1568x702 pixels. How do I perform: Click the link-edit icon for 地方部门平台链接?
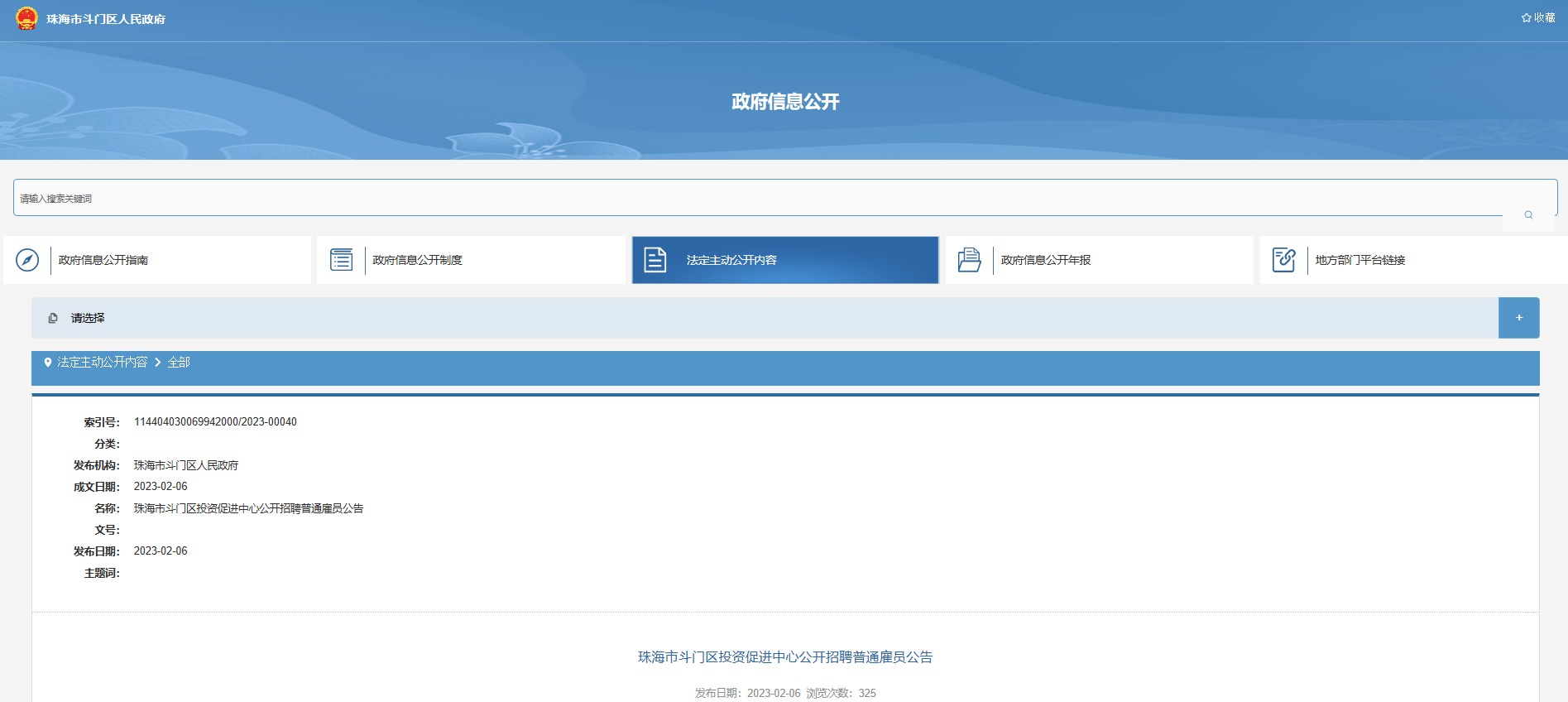(x=1283, y=260)
